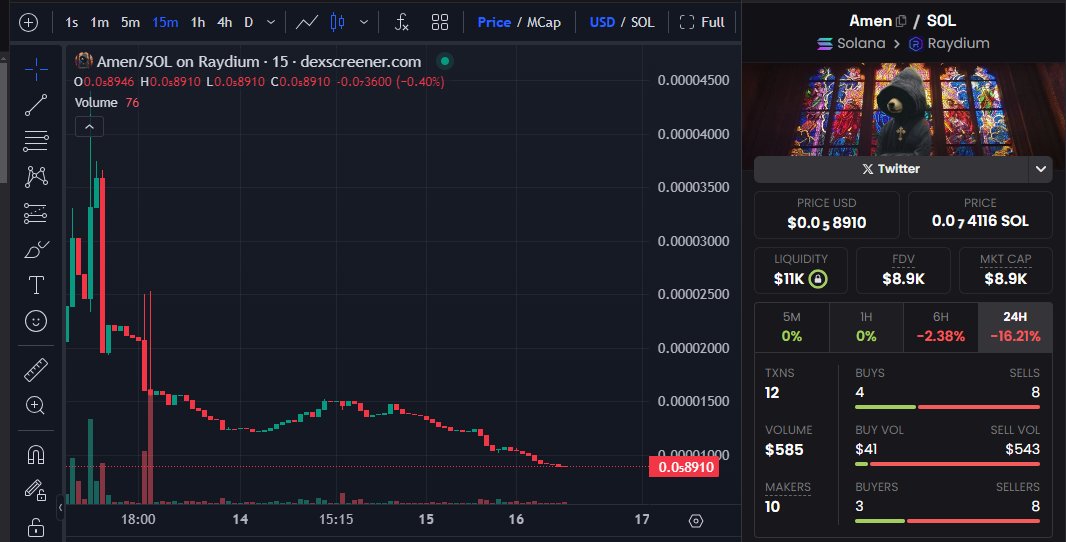Image resolution: width=1066 pixels, height=542 pixels.
Task: Click the MAKERS 10 value
Action: [772, 507]
